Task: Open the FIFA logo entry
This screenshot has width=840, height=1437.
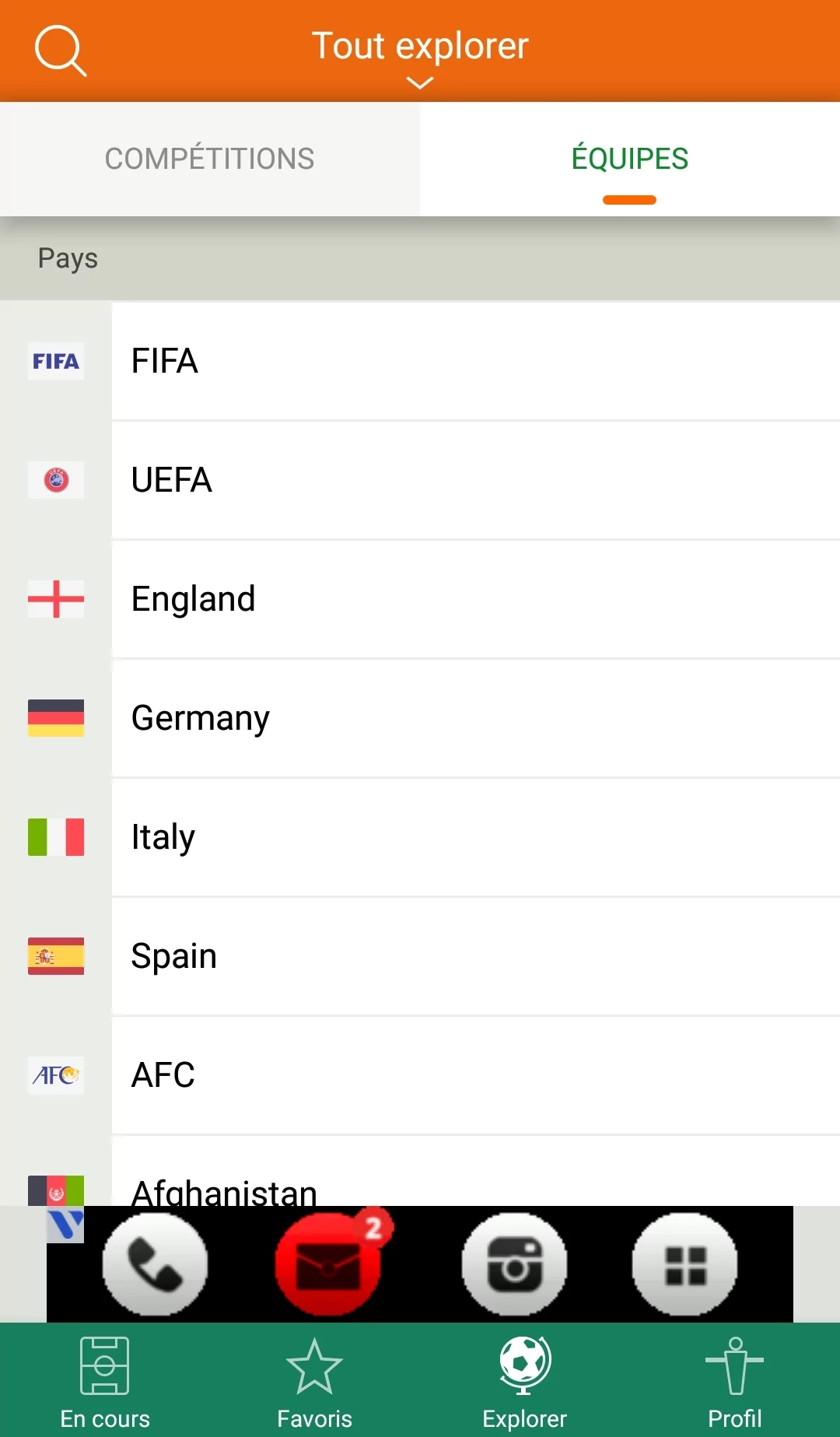Action: click(x=56, y=361)
